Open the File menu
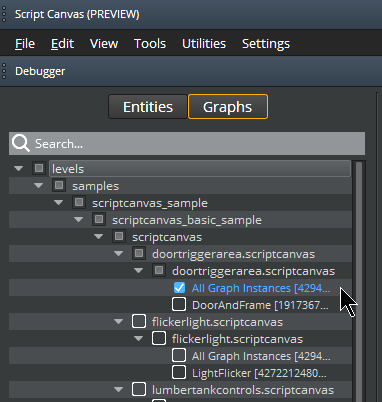Viewport: 382px width, 402px height. pos(25,44)
